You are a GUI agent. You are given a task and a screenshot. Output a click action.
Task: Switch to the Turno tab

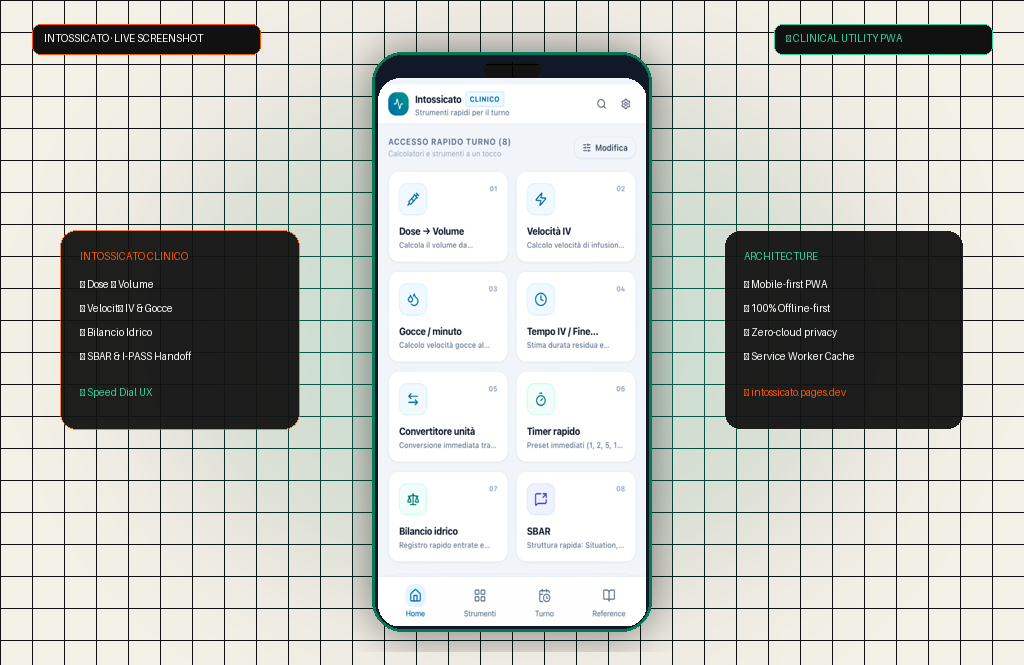tap(544, 602)
